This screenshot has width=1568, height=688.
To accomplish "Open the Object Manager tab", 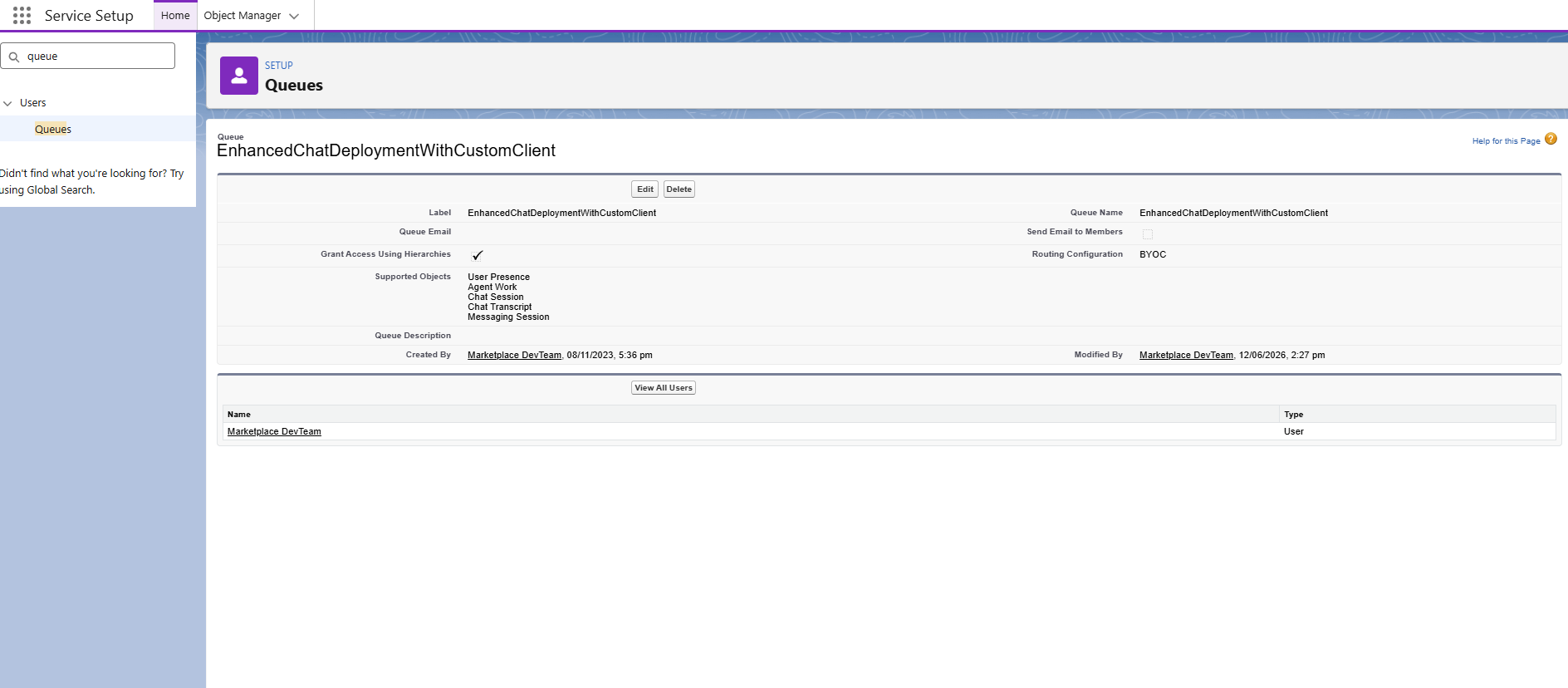I will (x=243, y=16).
